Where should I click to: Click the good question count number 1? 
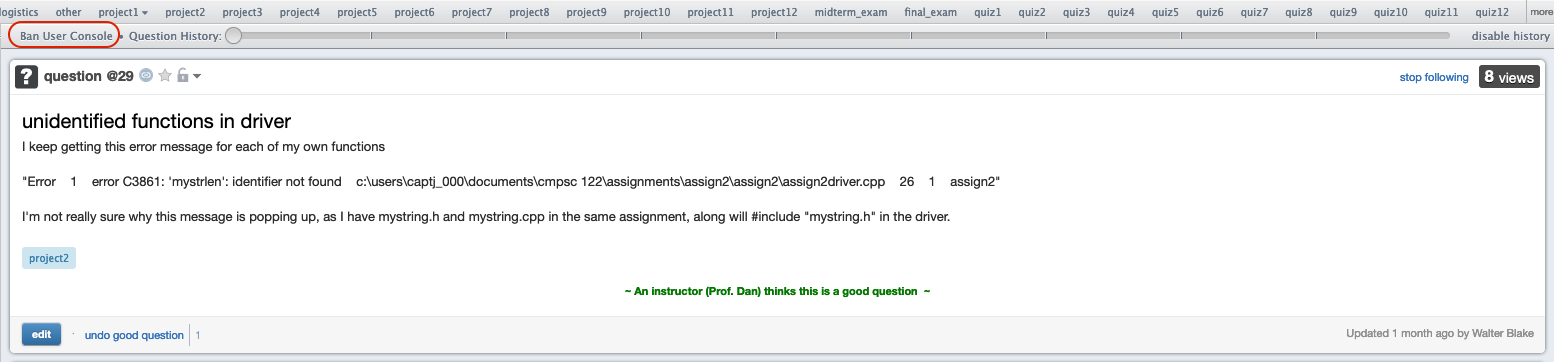click(x=197, y=335)
